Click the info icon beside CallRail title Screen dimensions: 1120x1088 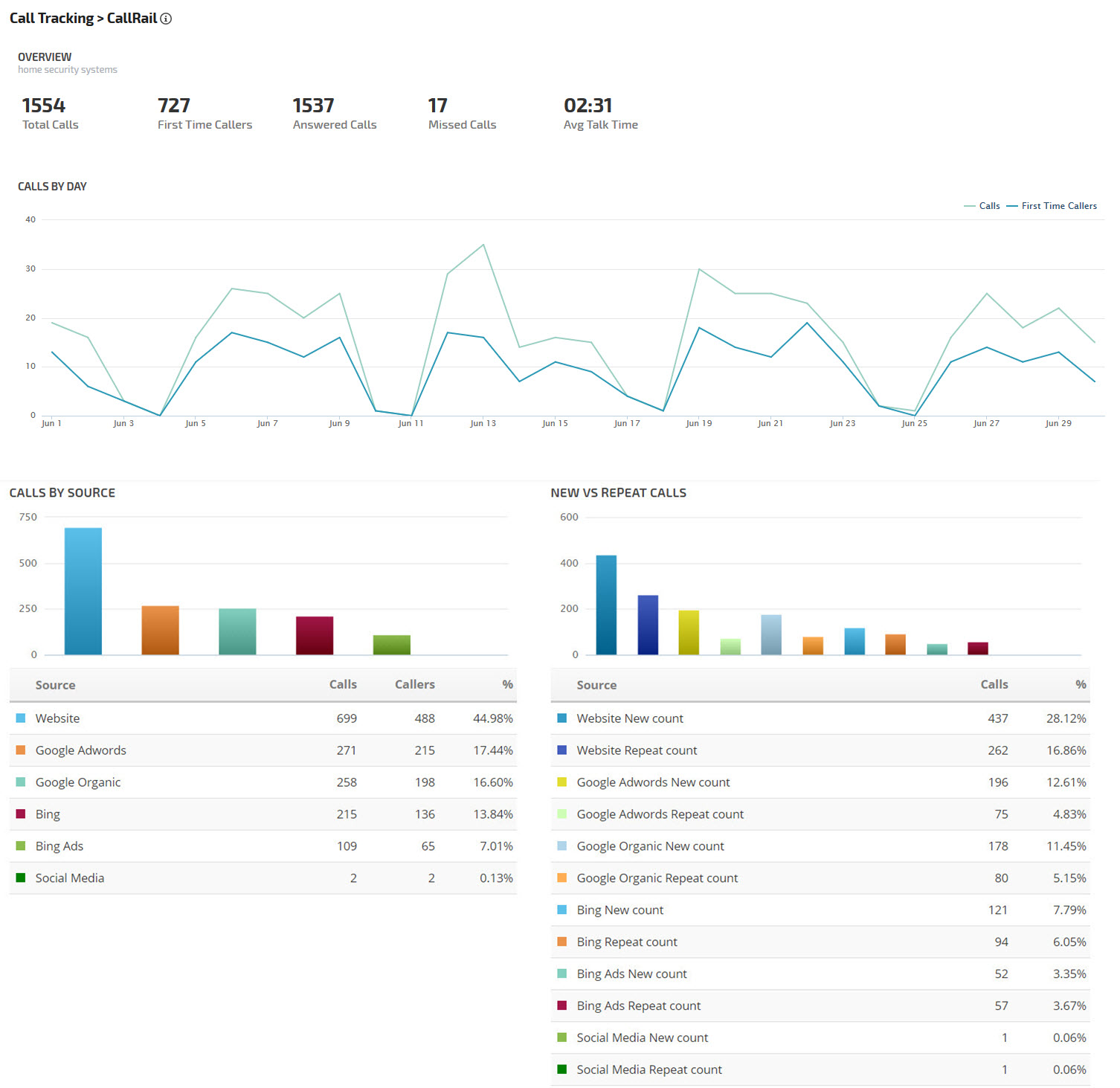point(166,19)
